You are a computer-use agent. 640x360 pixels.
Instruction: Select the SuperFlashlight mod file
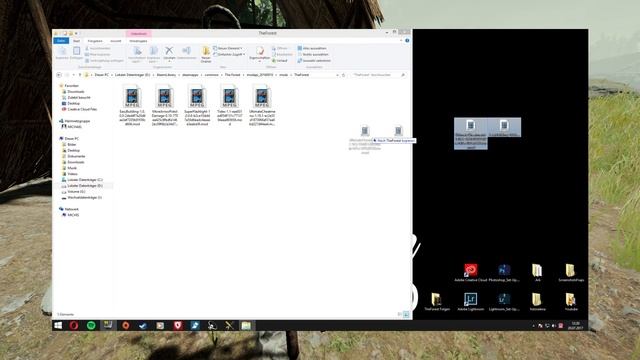197,105
